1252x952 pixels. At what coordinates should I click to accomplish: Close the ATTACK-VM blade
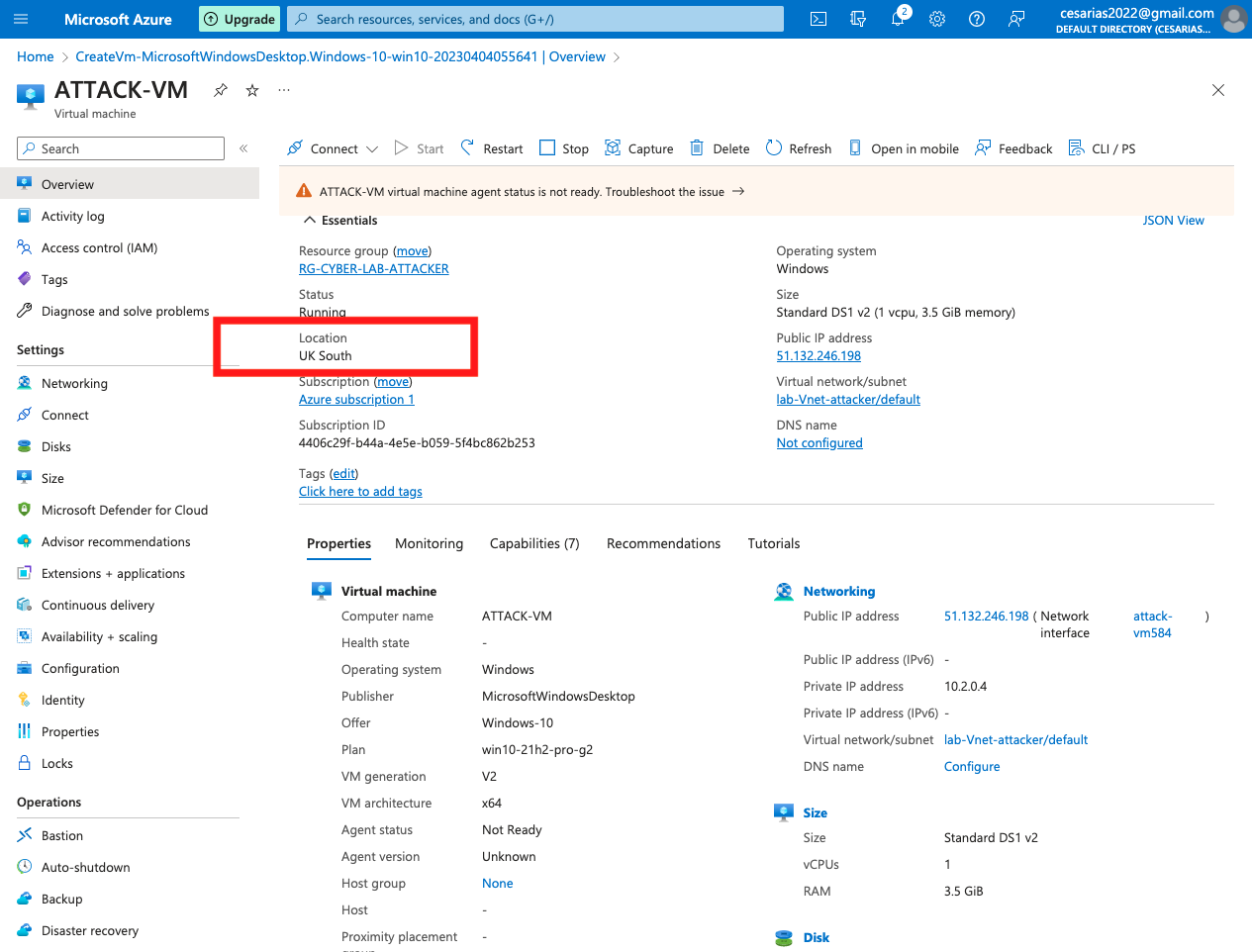[x=1218, y=90]
